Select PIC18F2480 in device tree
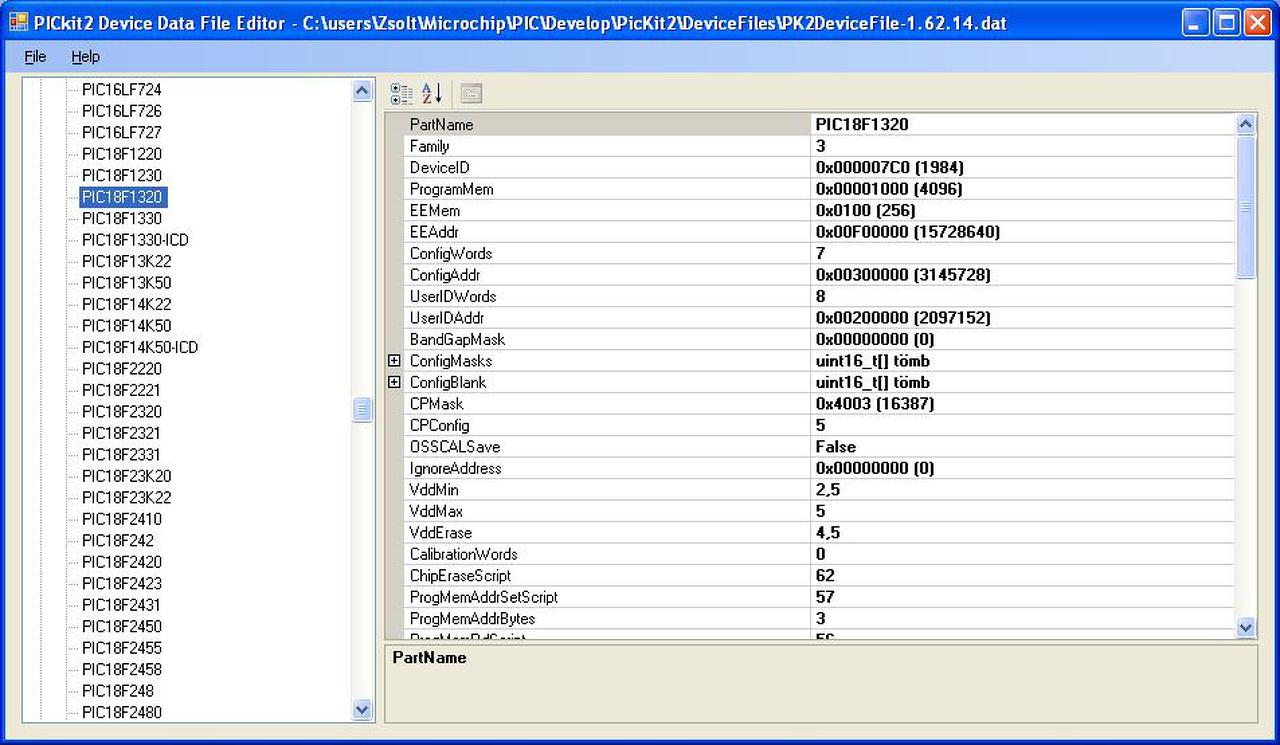The image size is (1280, 745). pyautogui.click(x=121, y=713)
